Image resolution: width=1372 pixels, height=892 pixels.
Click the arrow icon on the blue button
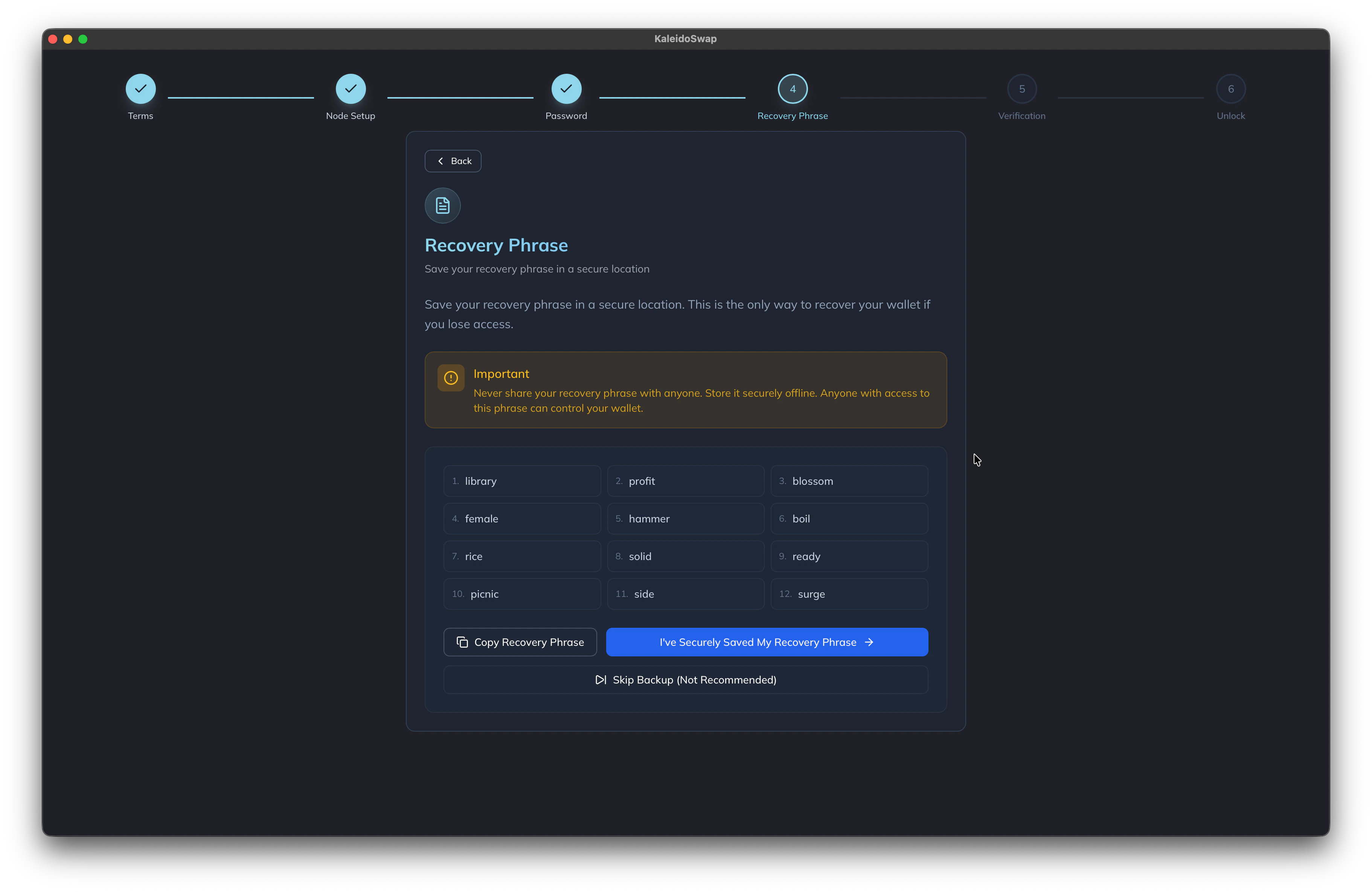pyautogui.click(x=869, y=642)
